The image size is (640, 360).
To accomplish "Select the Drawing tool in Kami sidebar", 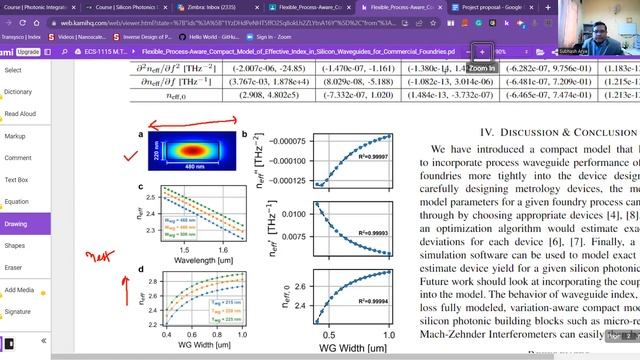I will [25, 224].
